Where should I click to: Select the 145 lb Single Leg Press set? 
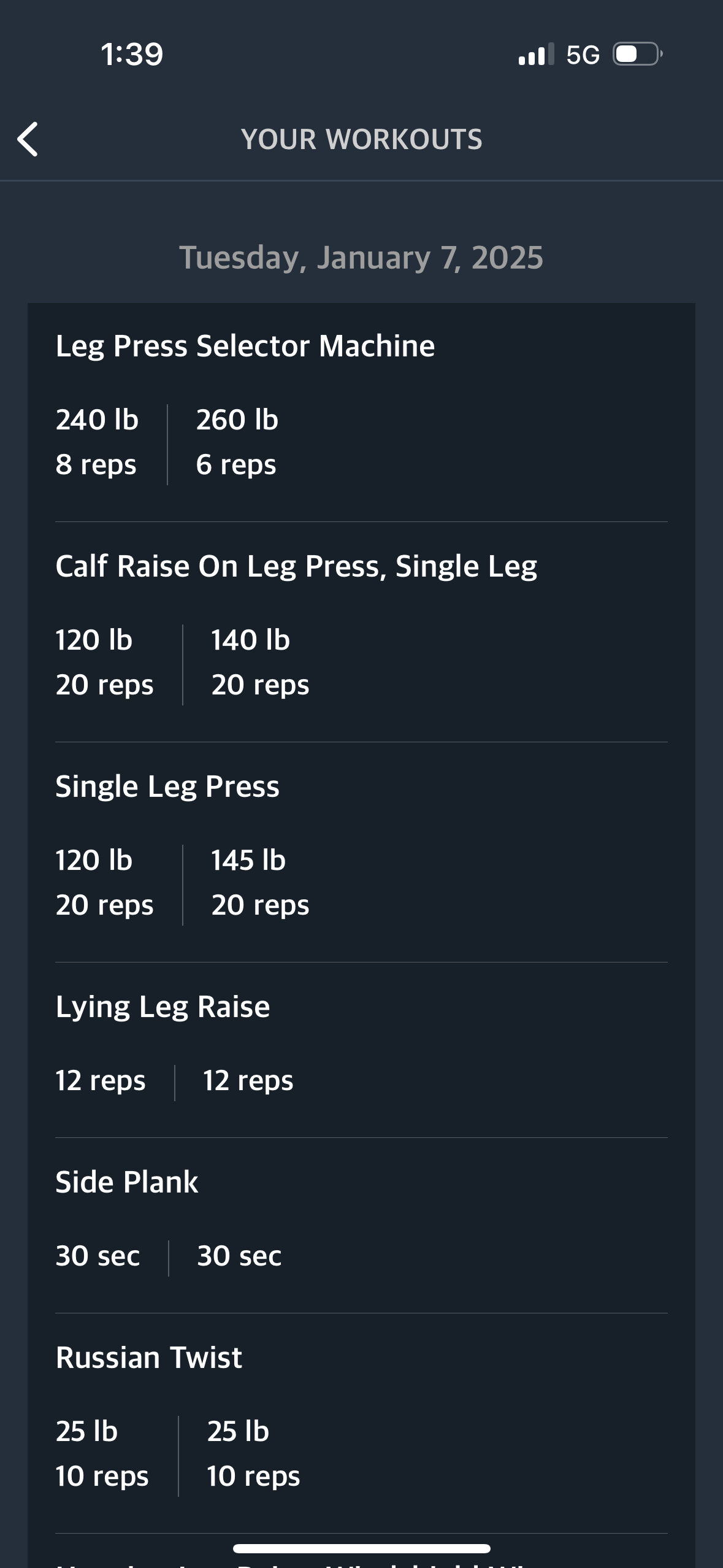click(260, 883)
